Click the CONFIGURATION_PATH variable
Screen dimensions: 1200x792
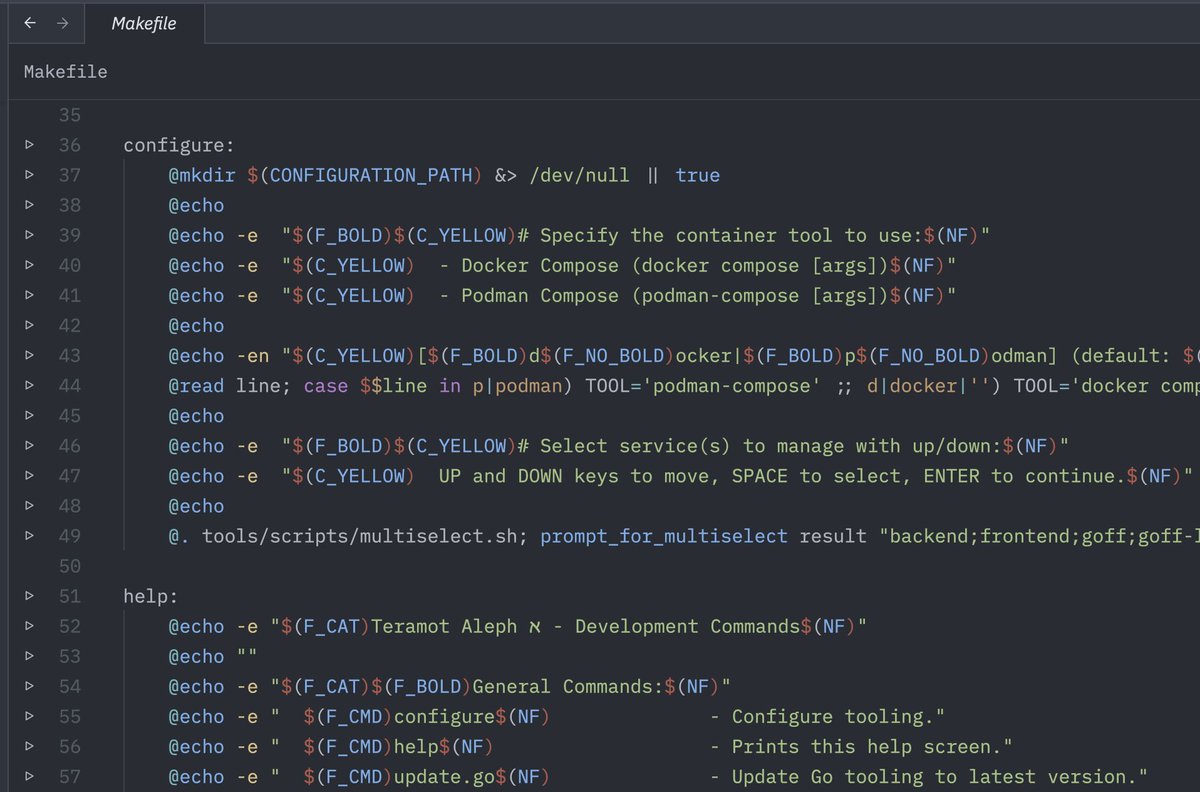[370, 175]
